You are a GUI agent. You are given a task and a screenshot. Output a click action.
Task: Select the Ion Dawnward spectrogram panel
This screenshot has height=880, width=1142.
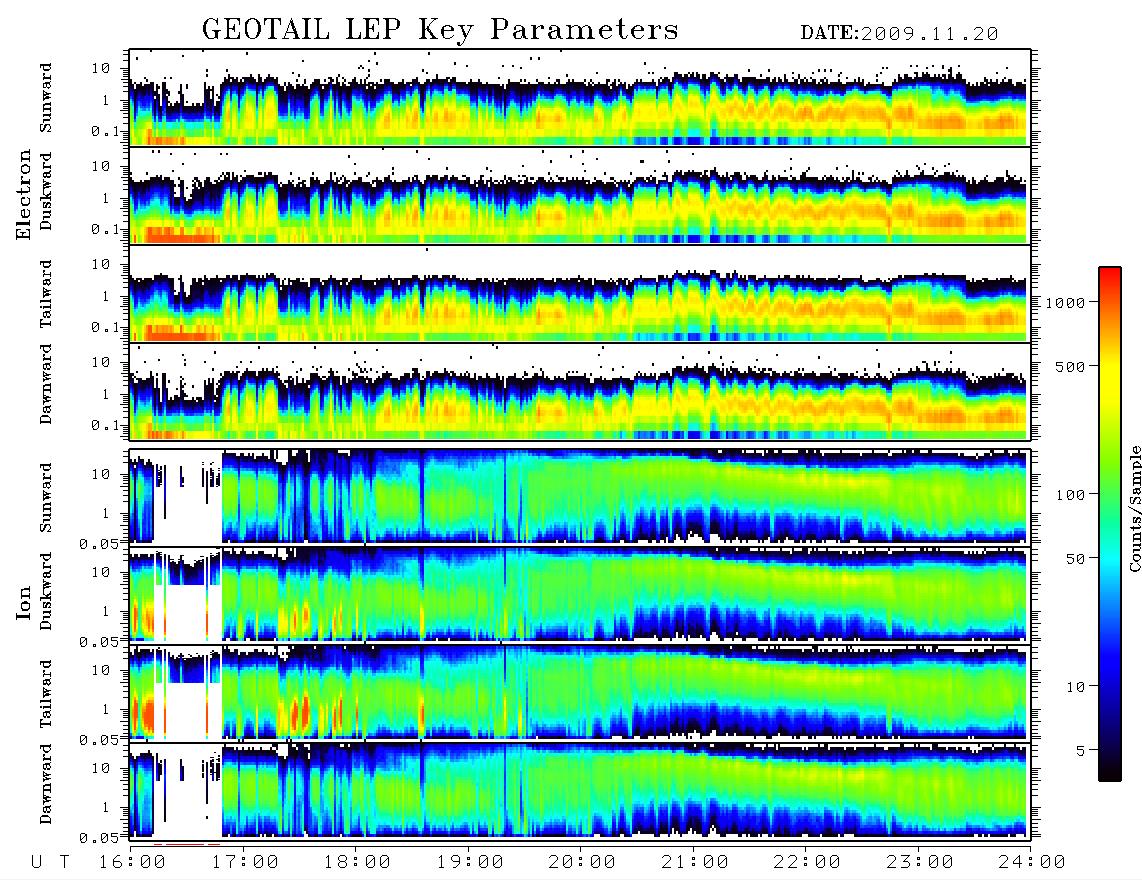pos(580,790)
